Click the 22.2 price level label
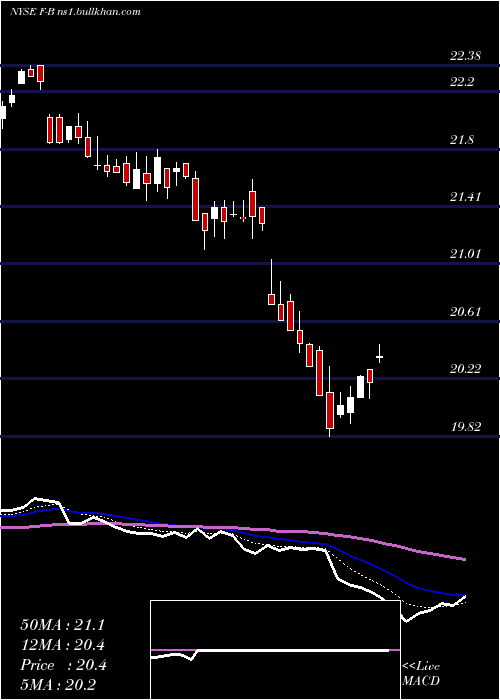 click(462, 82)
